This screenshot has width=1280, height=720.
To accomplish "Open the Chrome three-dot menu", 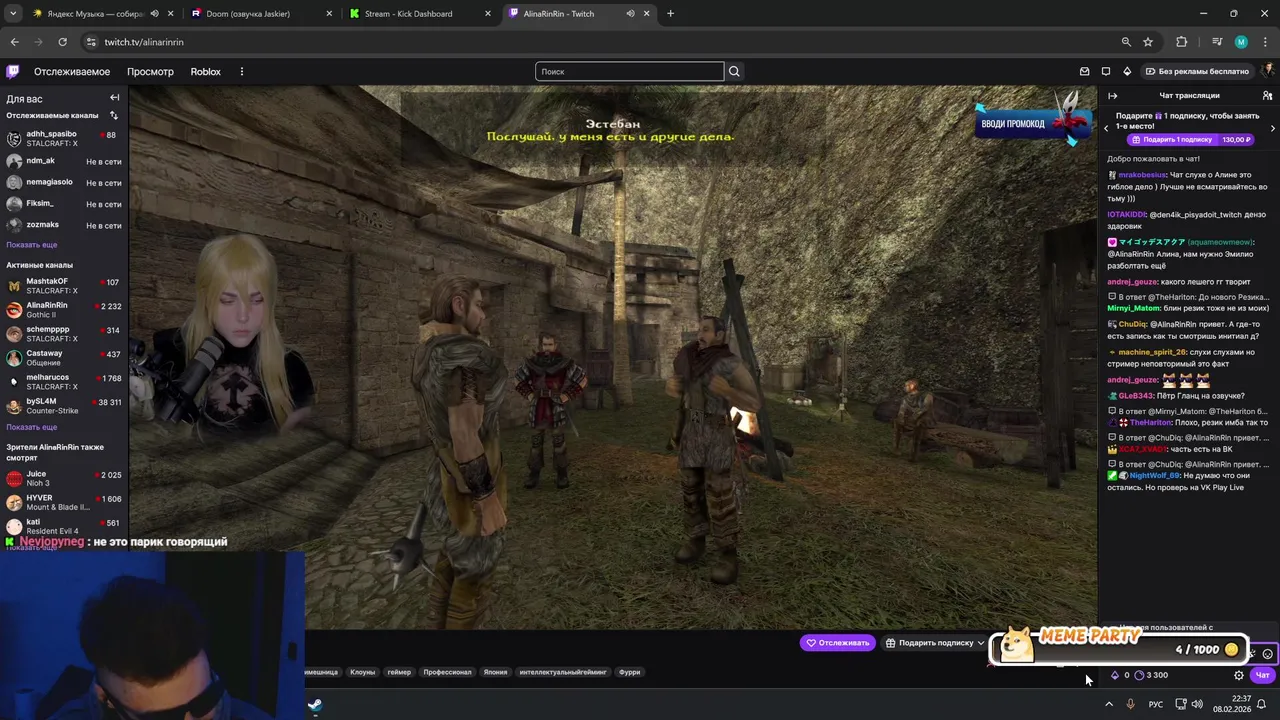I will pyautogui.click(x=1265, y=42).
